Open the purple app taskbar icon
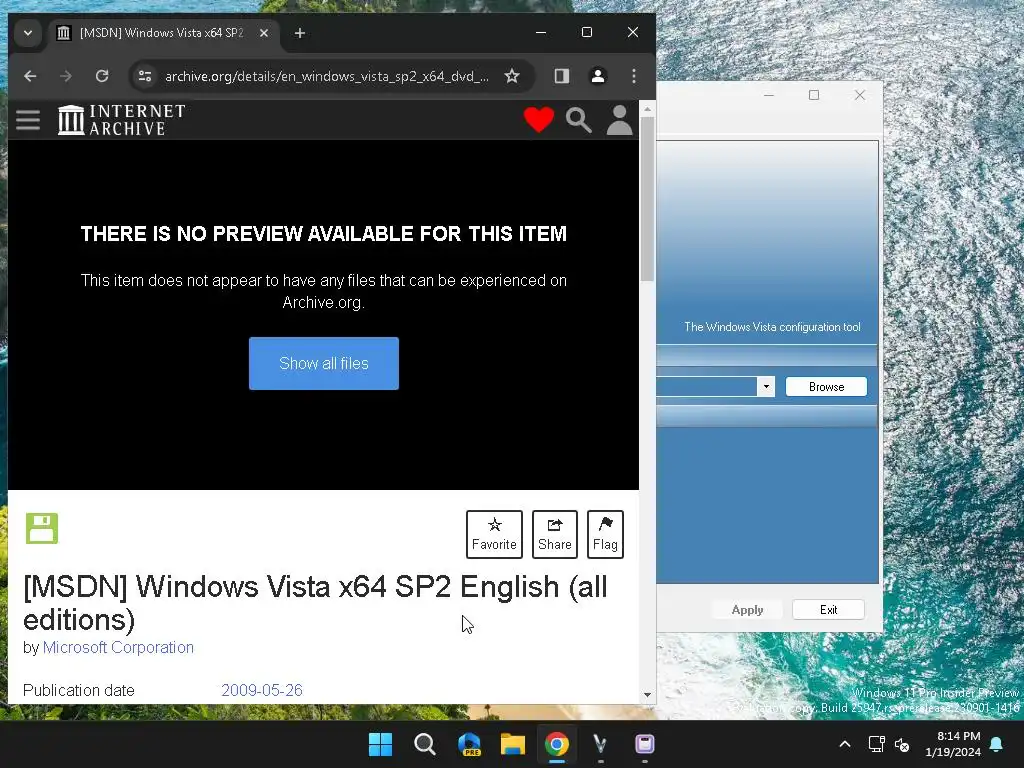This screenshot has width=1024, height=768. [x=645, y=744]
